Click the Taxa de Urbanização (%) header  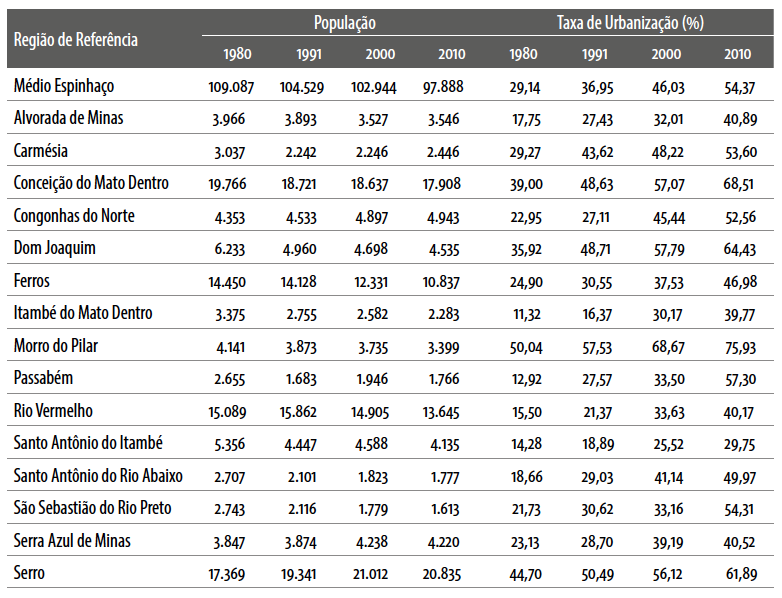click(x=631, y=22)
